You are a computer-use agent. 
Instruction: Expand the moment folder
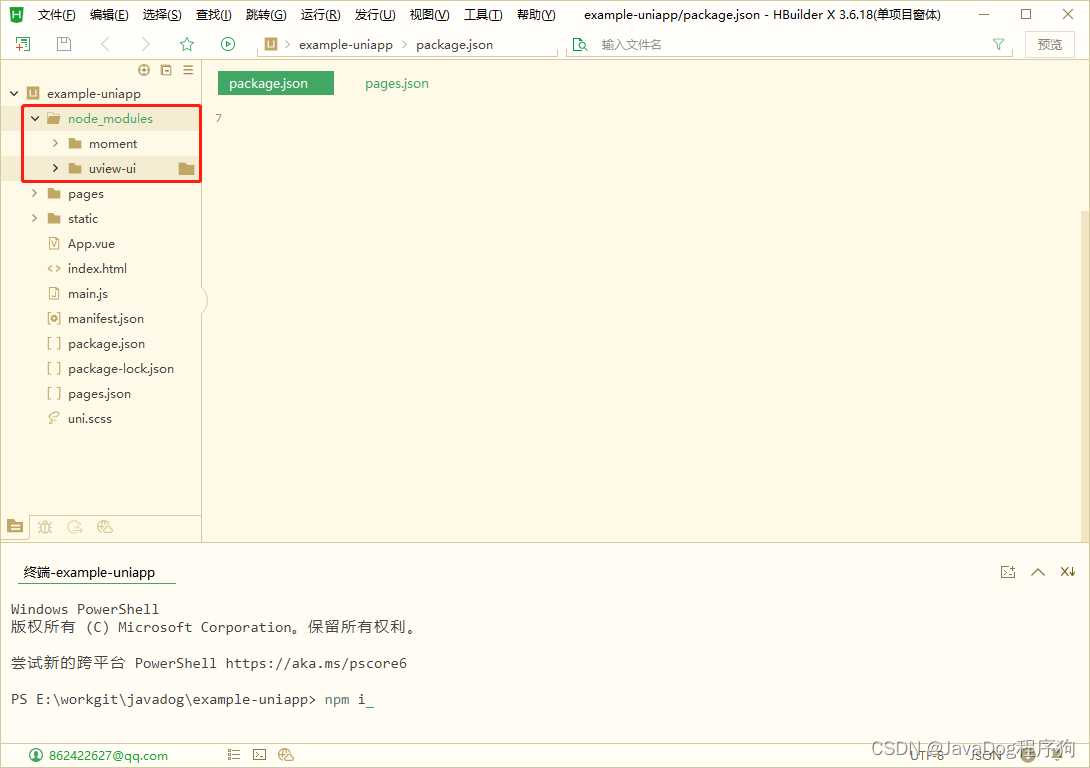(57, 143)
